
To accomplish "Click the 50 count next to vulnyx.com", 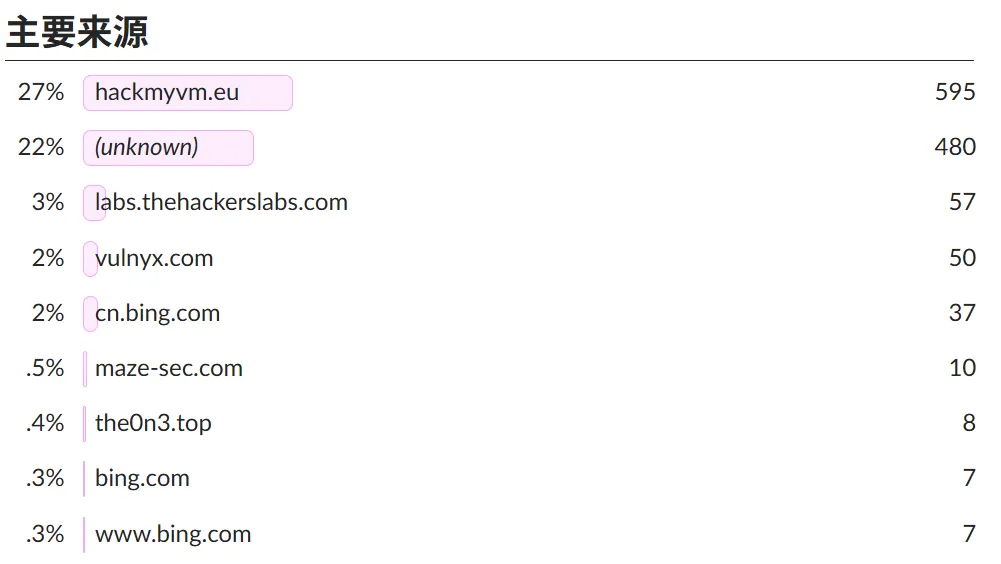I will click(x=962, y=259).
